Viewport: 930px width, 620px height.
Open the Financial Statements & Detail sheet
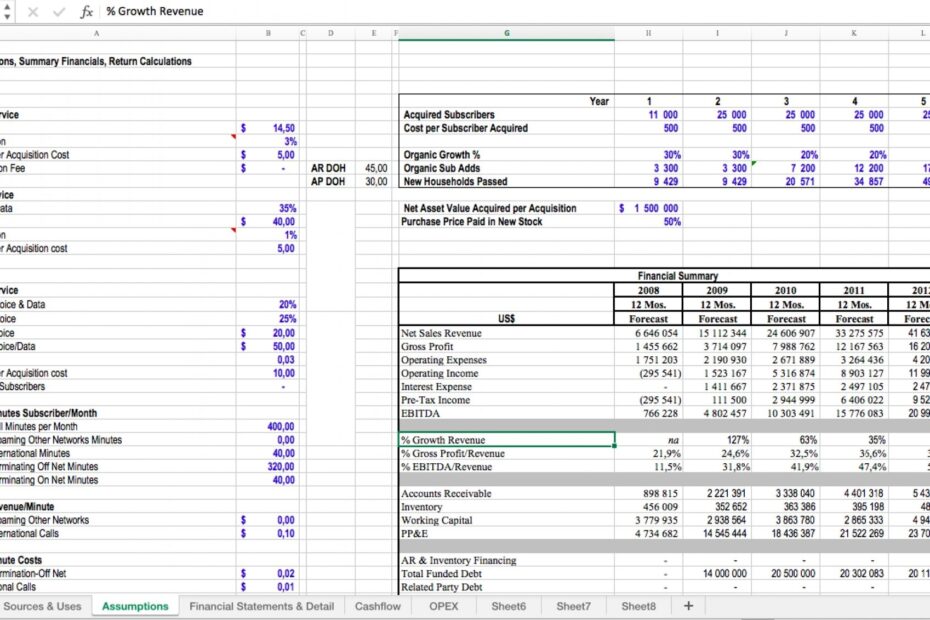pyautogui.click(x=261, y=606)
